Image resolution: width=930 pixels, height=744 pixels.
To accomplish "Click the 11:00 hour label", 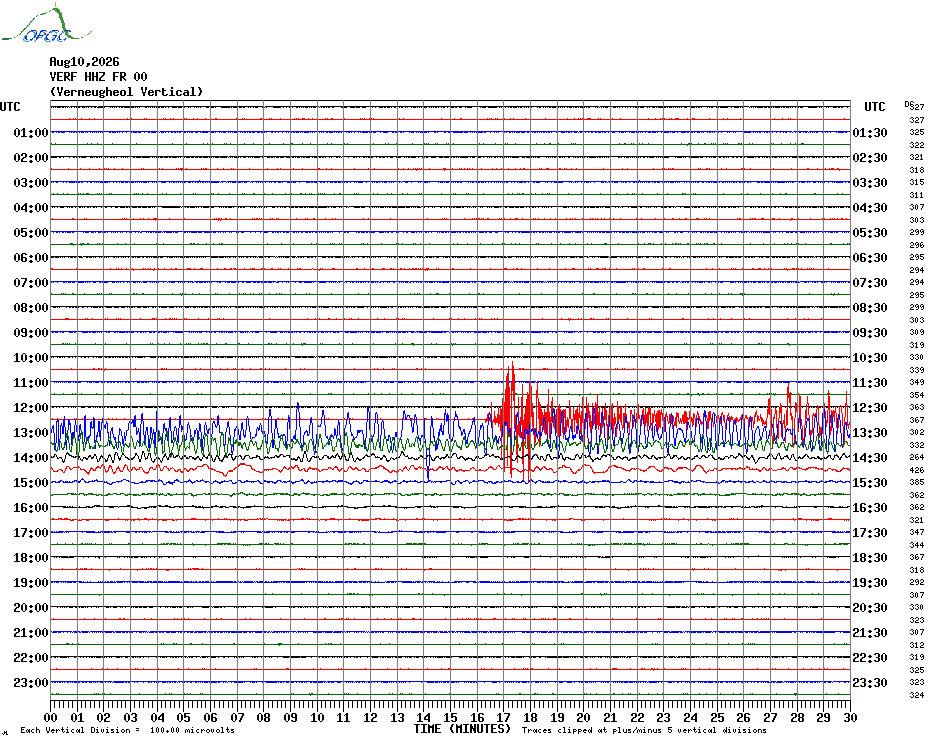I will tap(31, 383).
